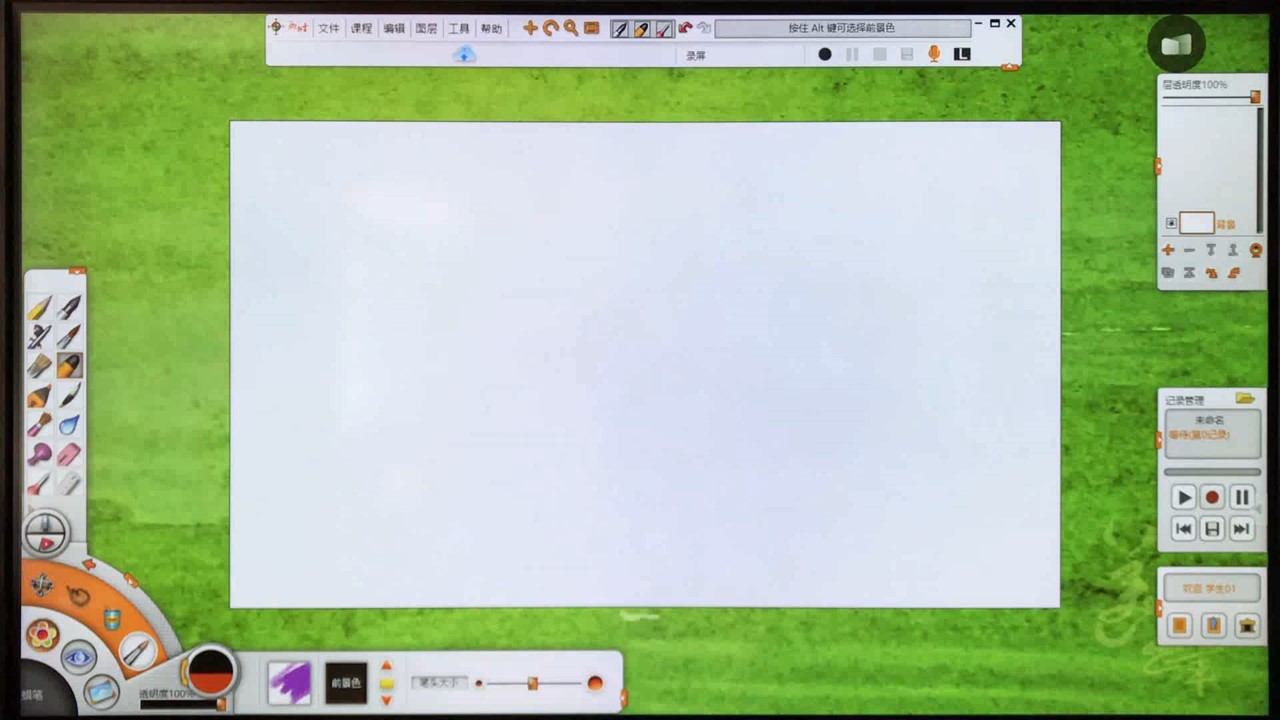Choose the purple stamp tool
The width and height of the screenshot is (1280, 720).
(39, 455)
